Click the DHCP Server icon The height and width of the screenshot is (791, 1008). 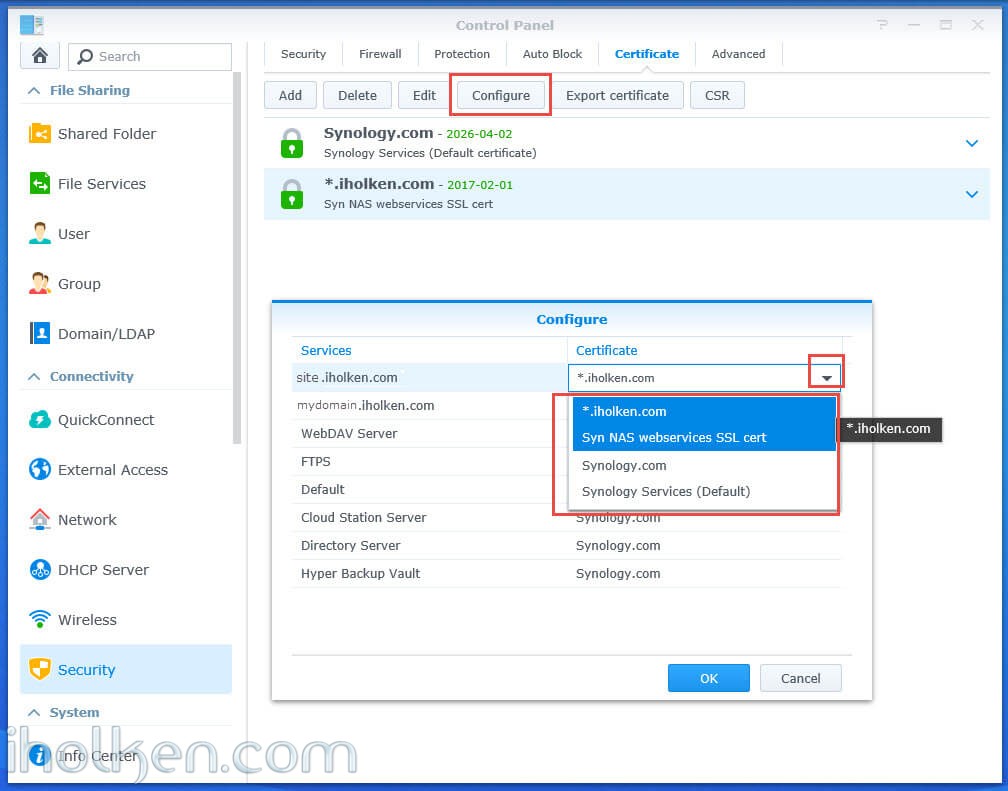pos(40,570)
